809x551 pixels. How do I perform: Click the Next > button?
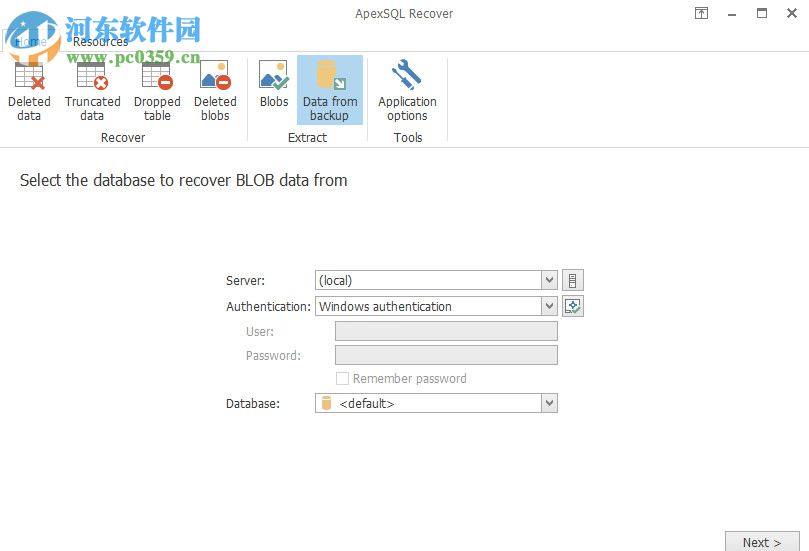coord(762,542)
